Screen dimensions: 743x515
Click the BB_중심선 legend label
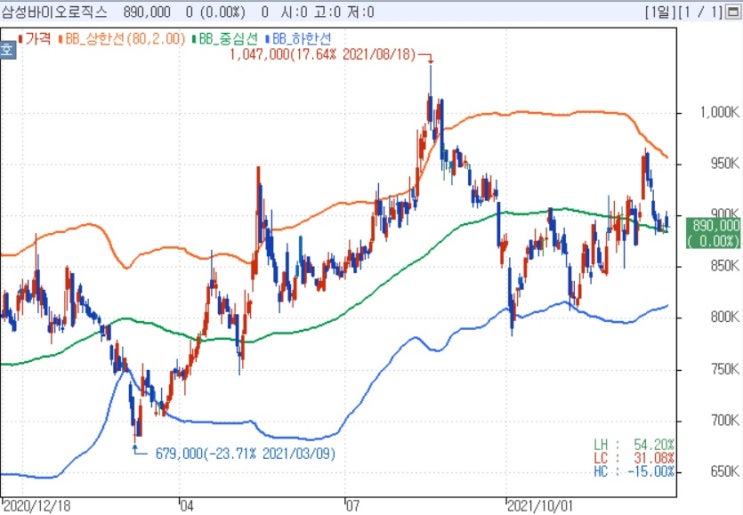pyautogui.click(x=226, y=39)
